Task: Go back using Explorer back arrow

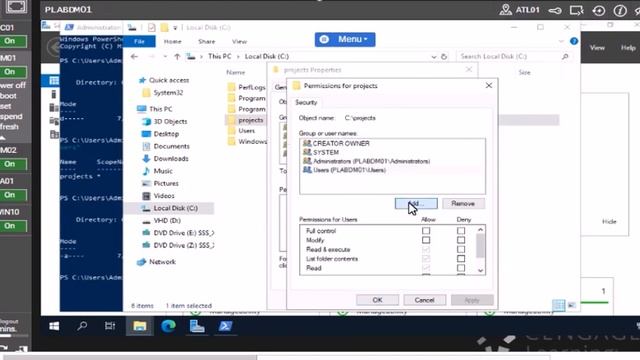Action: coord(134,57)
